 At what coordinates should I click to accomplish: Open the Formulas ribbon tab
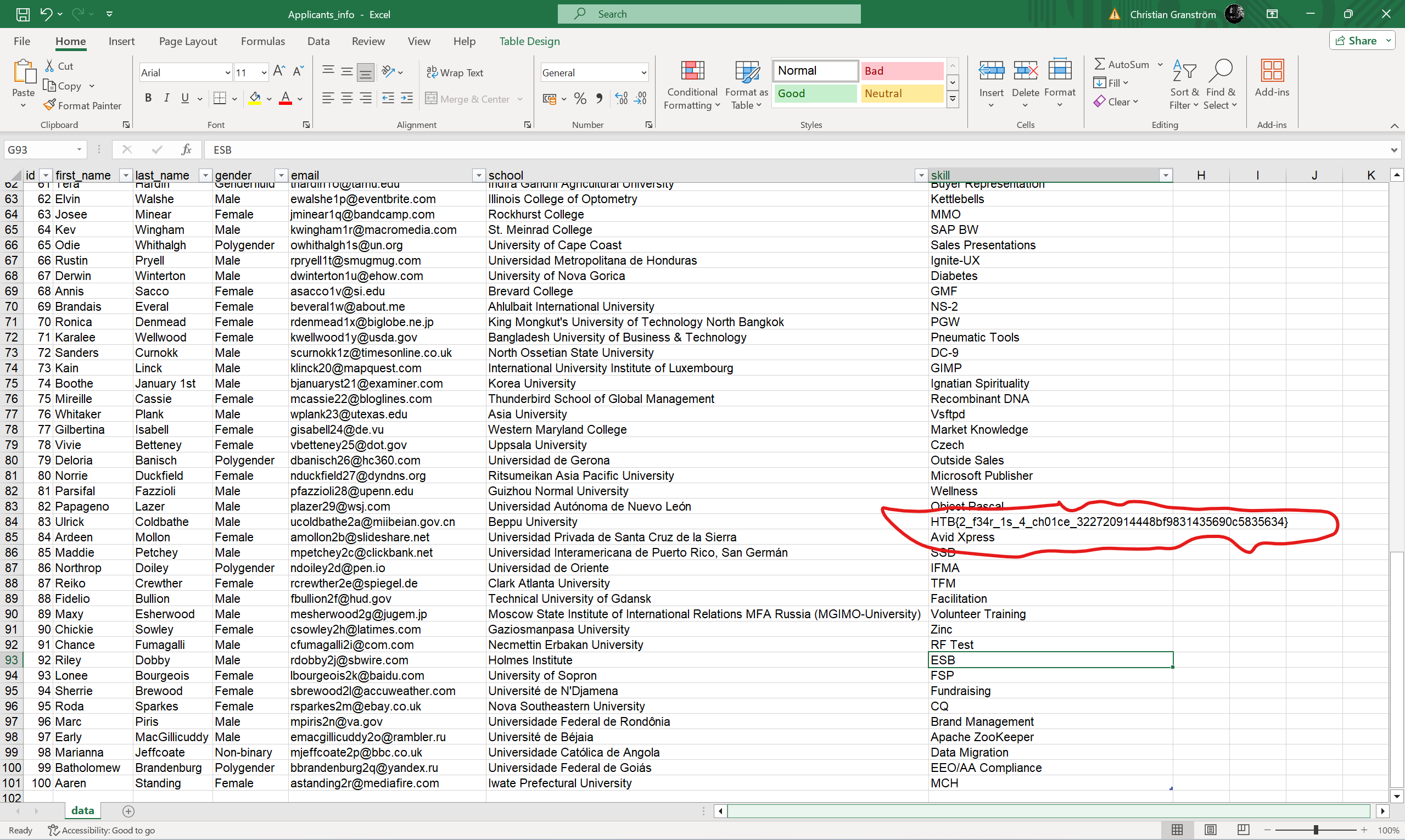[262, 41]
